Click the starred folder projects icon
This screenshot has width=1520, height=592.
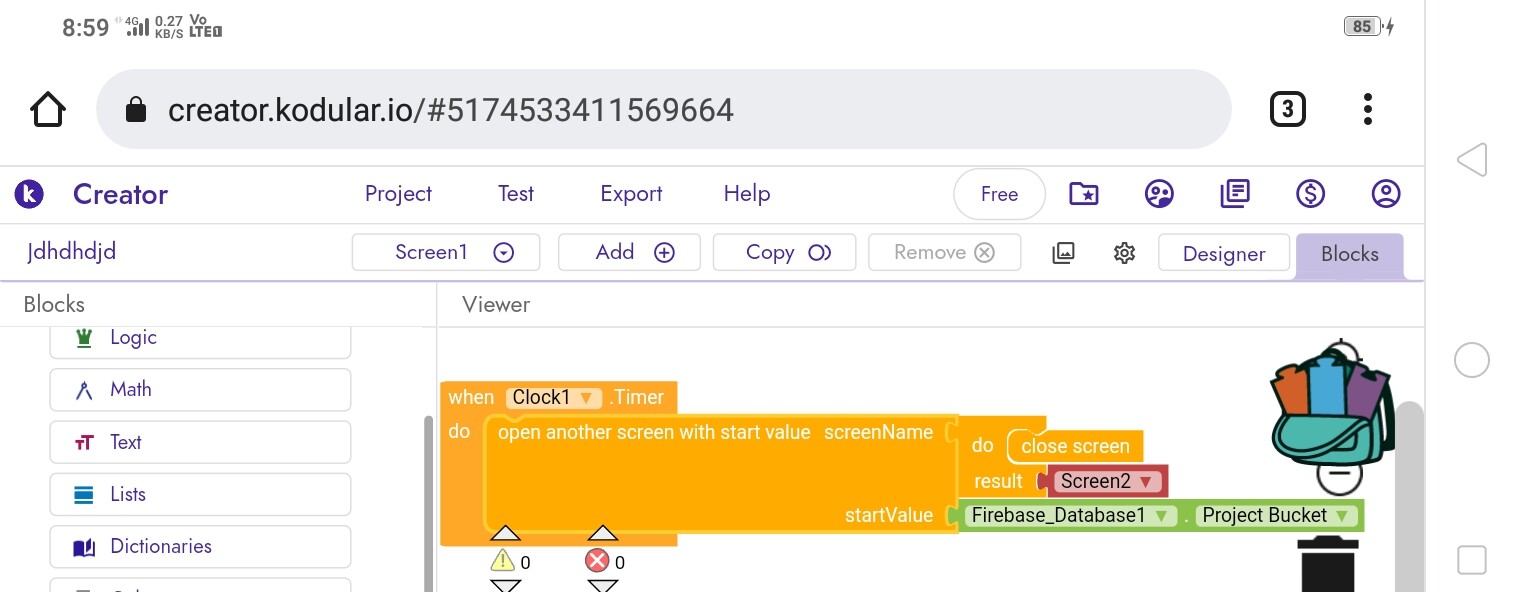click(1084, 194)
